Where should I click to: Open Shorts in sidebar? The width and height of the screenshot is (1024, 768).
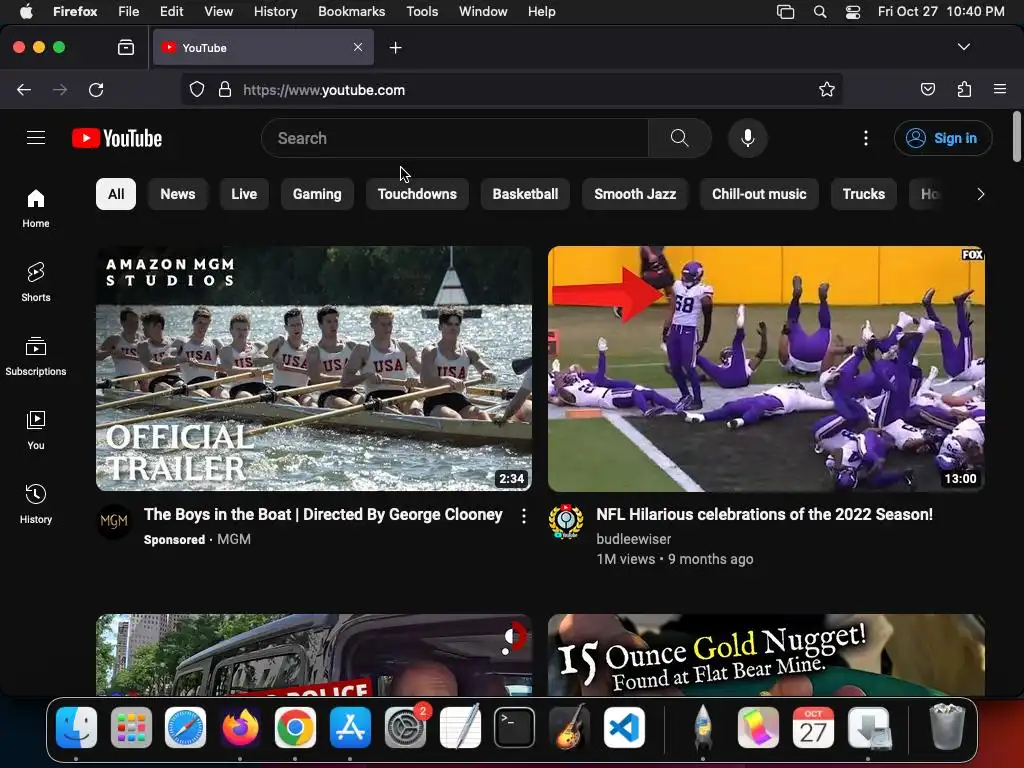tap(36, 282)
